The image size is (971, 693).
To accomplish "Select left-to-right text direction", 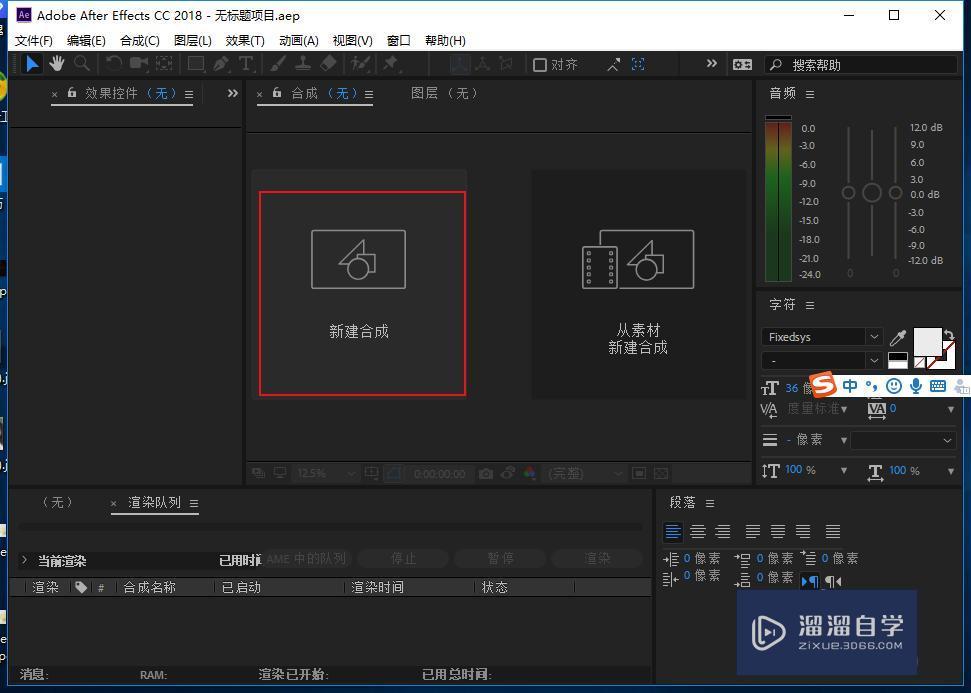I will coord(809,582).
